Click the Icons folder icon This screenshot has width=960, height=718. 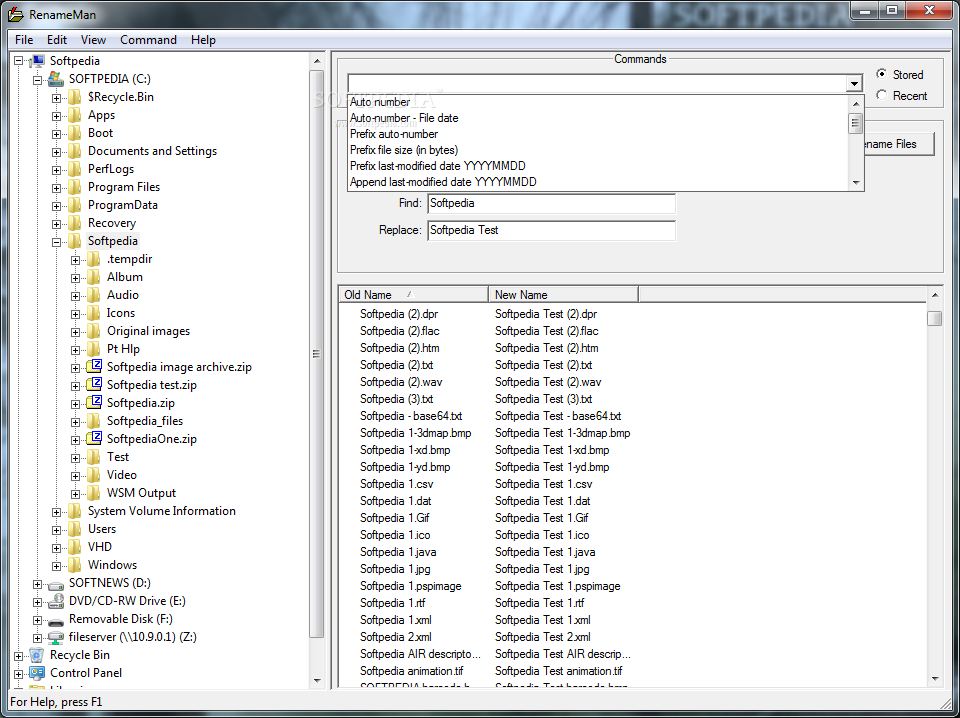[94, 313]
